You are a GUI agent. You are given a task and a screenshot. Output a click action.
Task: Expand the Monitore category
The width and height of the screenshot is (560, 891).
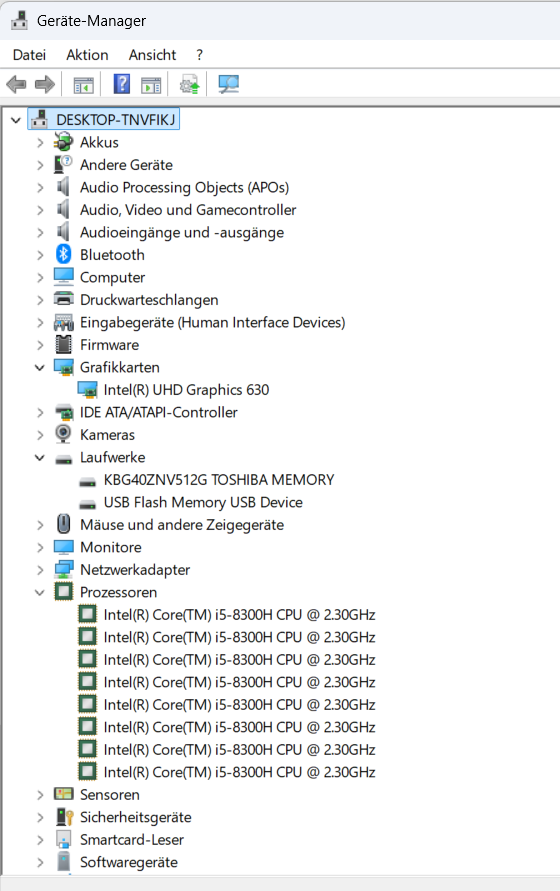click(40, 547)
